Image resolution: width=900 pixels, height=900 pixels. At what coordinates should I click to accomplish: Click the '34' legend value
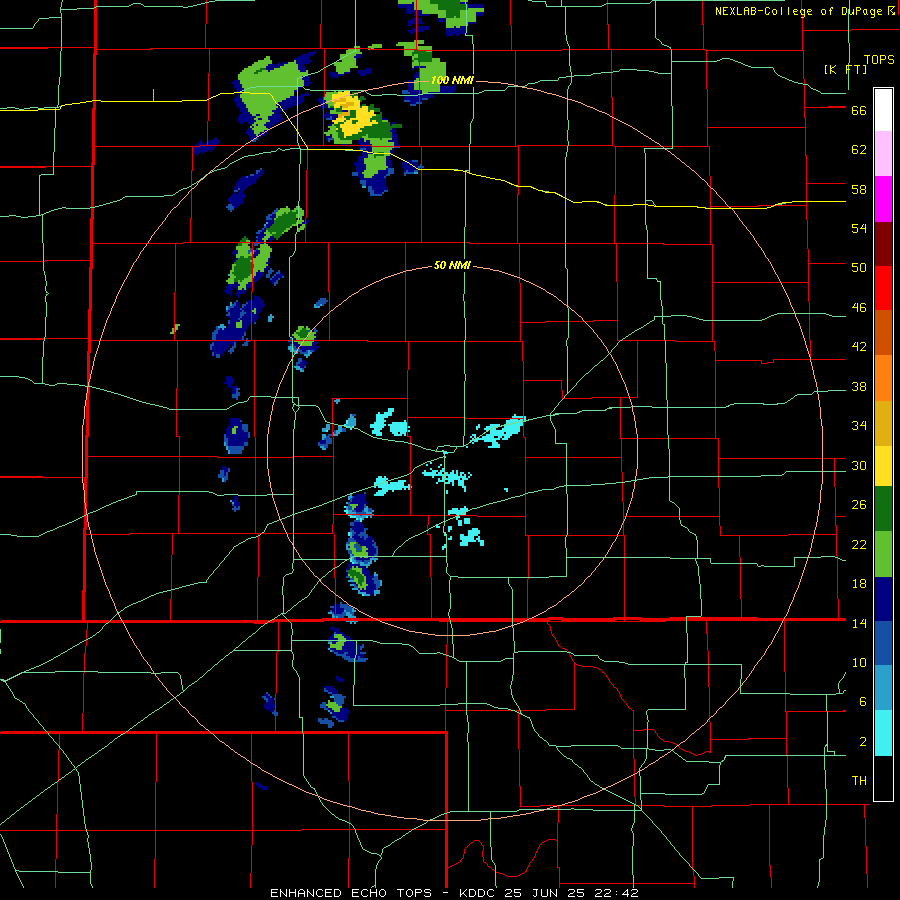(859, 426)
